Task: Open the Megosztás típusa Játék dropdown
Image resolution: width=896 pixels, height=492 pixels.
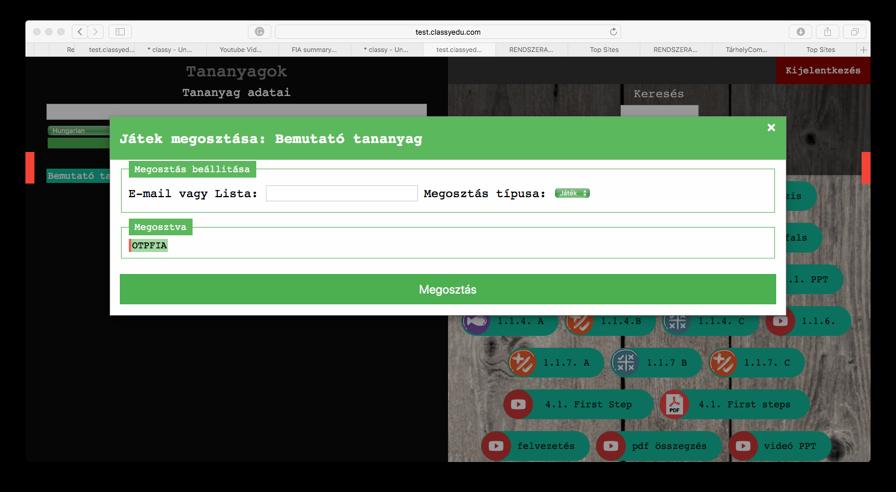Action: [572, 194]
